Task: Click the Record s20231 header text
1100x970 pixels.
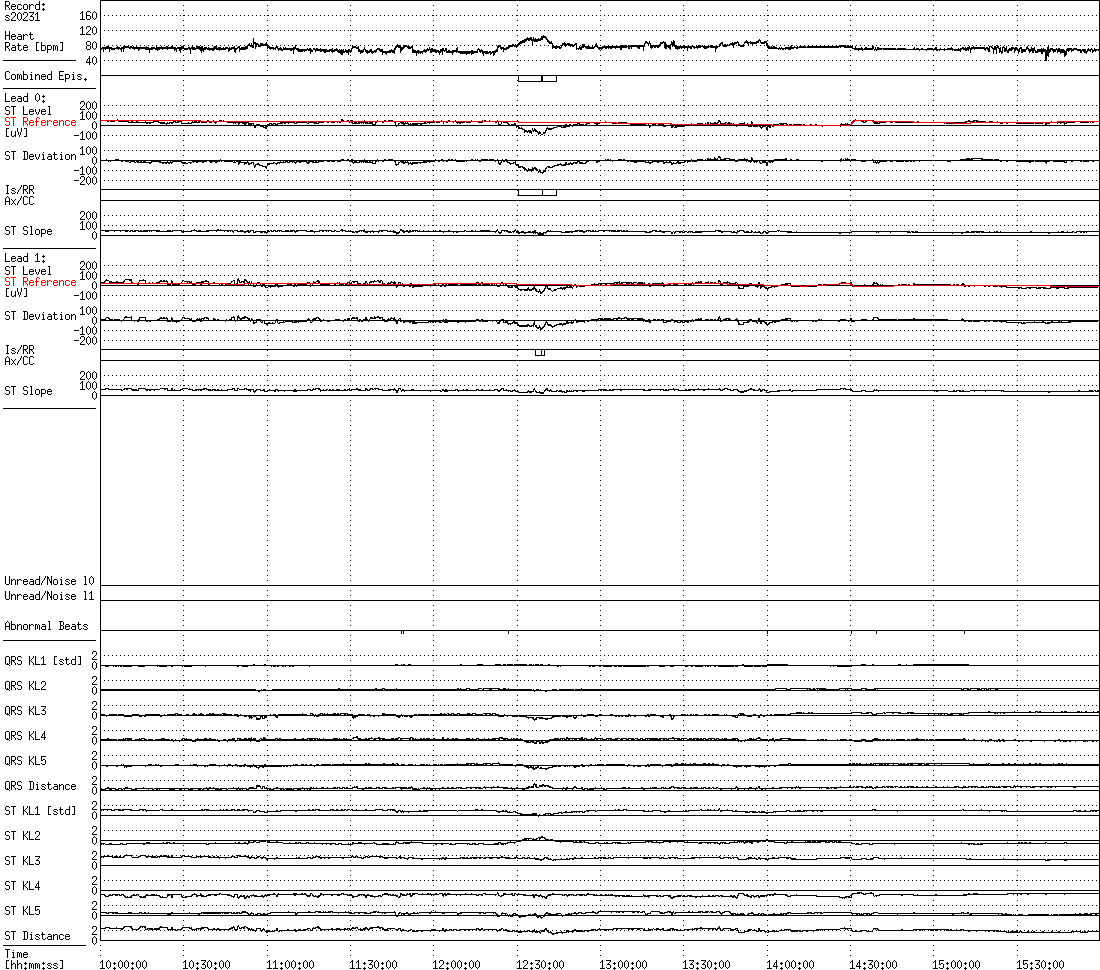Action: click(25, 11)
